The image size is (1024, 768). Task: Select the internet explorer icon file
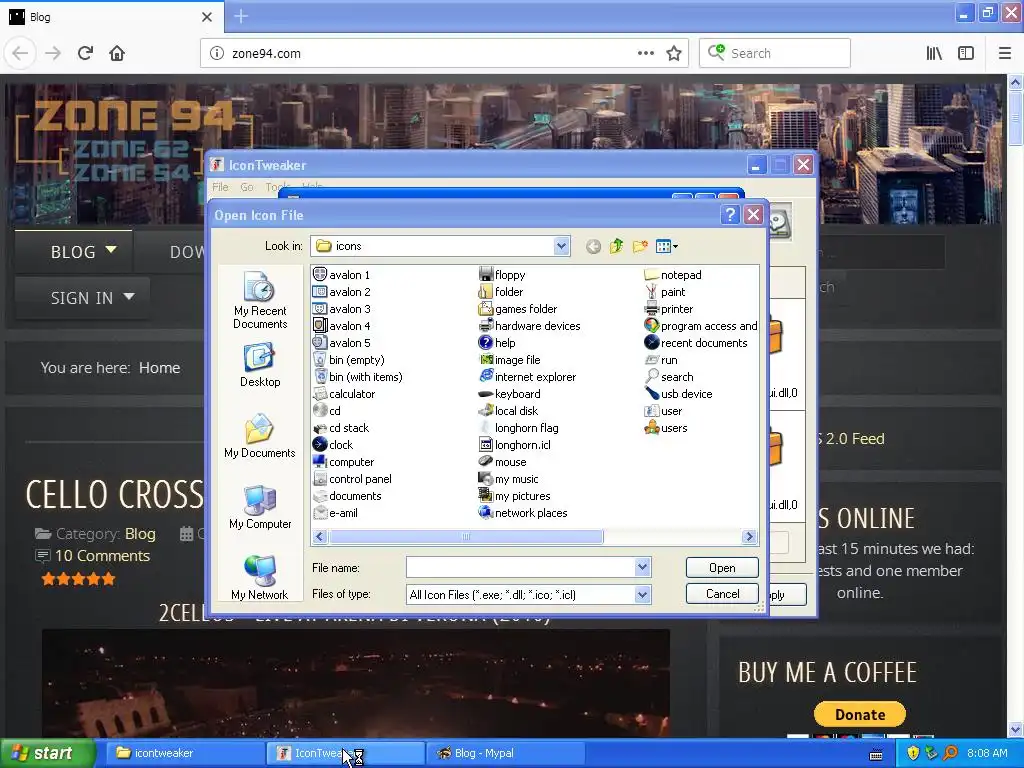click(528, 377)
